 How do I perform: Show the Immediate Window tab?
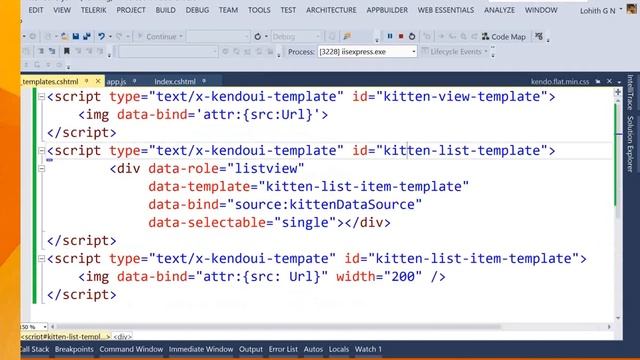pyautogui.click(x=201, y=349)
